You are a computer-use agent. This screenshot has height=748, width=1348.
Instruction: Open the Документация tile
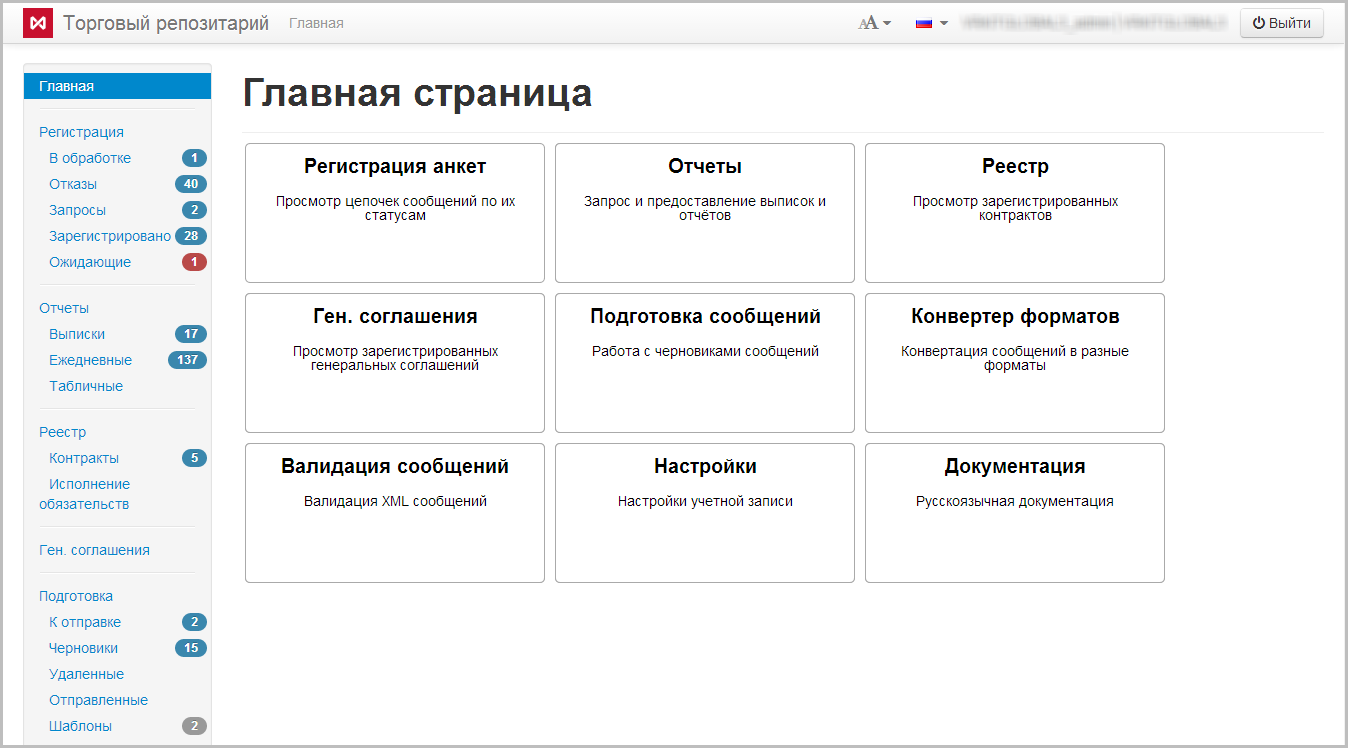(x=1015, y=512)
